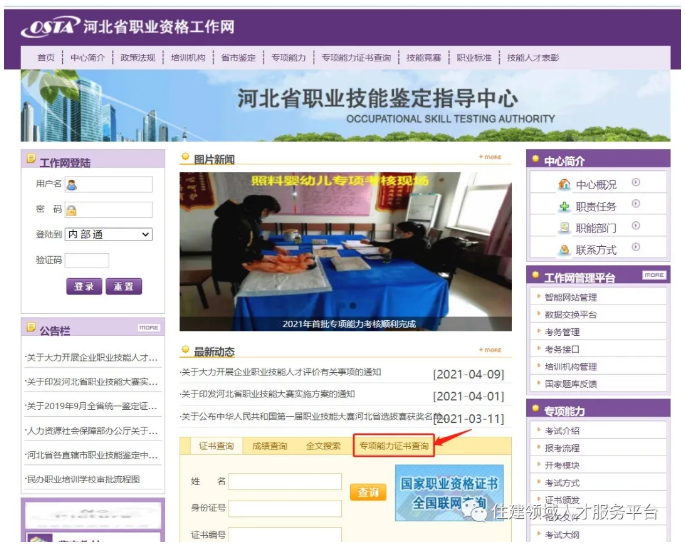The height and width of the screenshot is (557, 685).
Task: Open 培训机构 navigation item
Action: [x=188, y=58]
